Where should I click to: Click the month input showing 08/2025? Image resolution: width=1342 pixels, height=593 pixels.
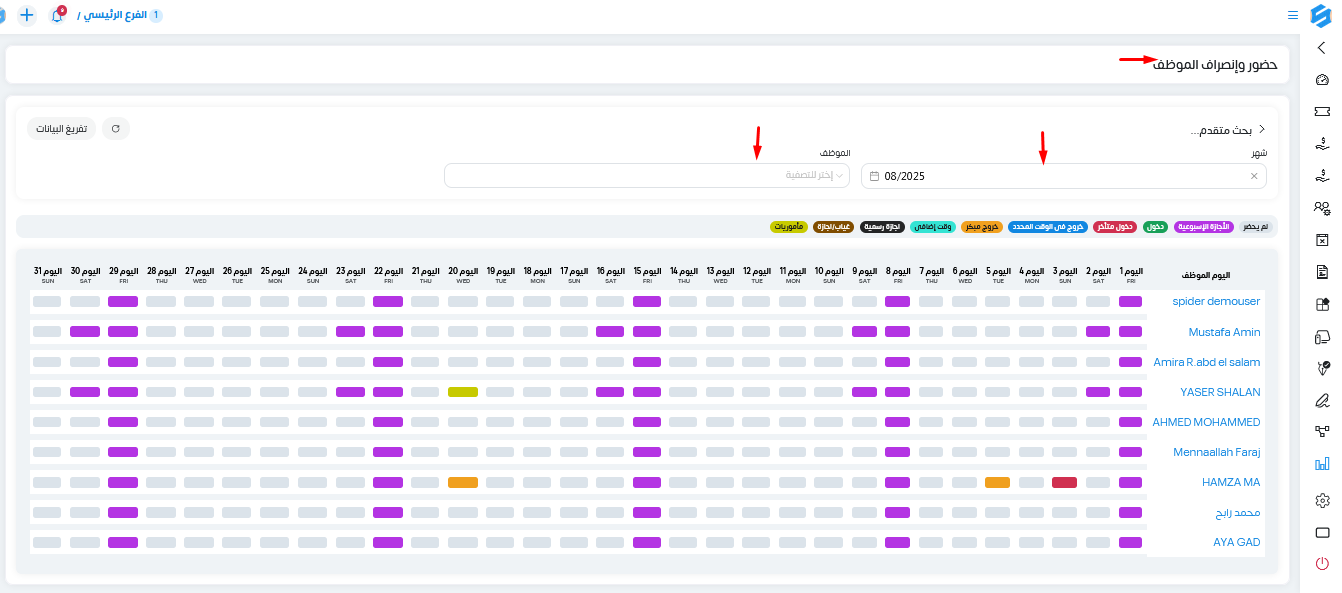point(1064,176)
